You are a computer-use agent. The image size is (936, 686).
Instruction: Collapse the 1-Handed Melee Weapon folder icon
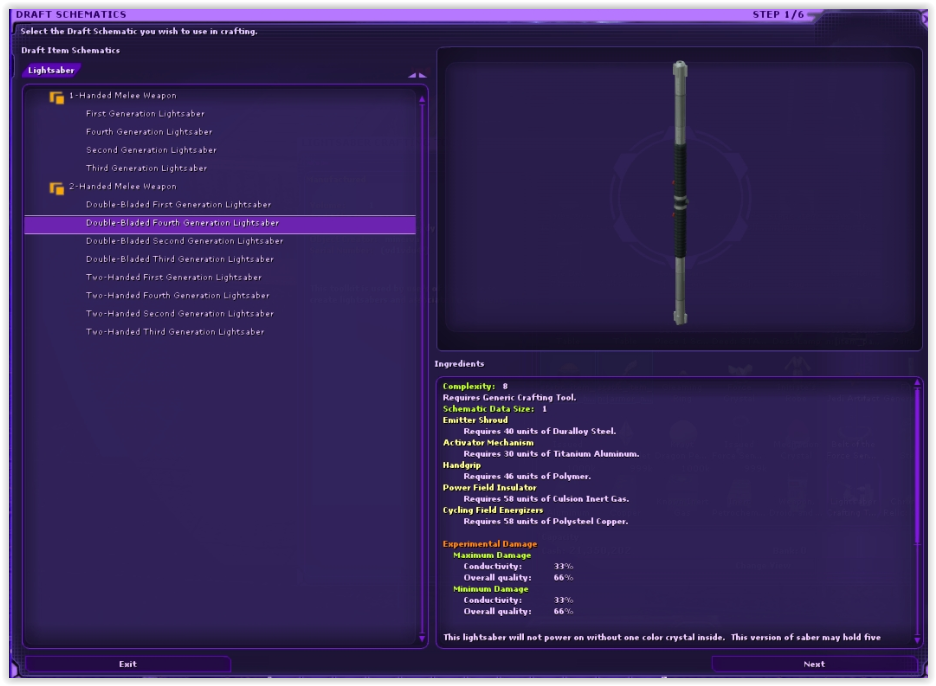click(57, 97)
